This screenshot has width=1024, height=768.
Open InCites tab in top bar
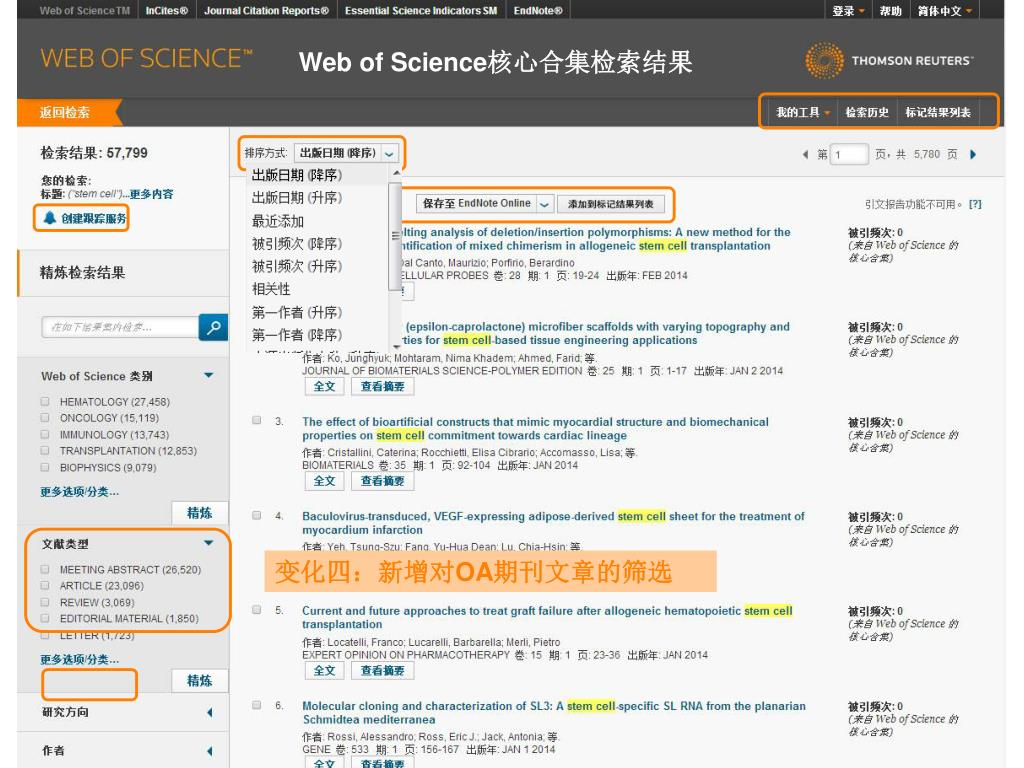(x=167, y=10)
